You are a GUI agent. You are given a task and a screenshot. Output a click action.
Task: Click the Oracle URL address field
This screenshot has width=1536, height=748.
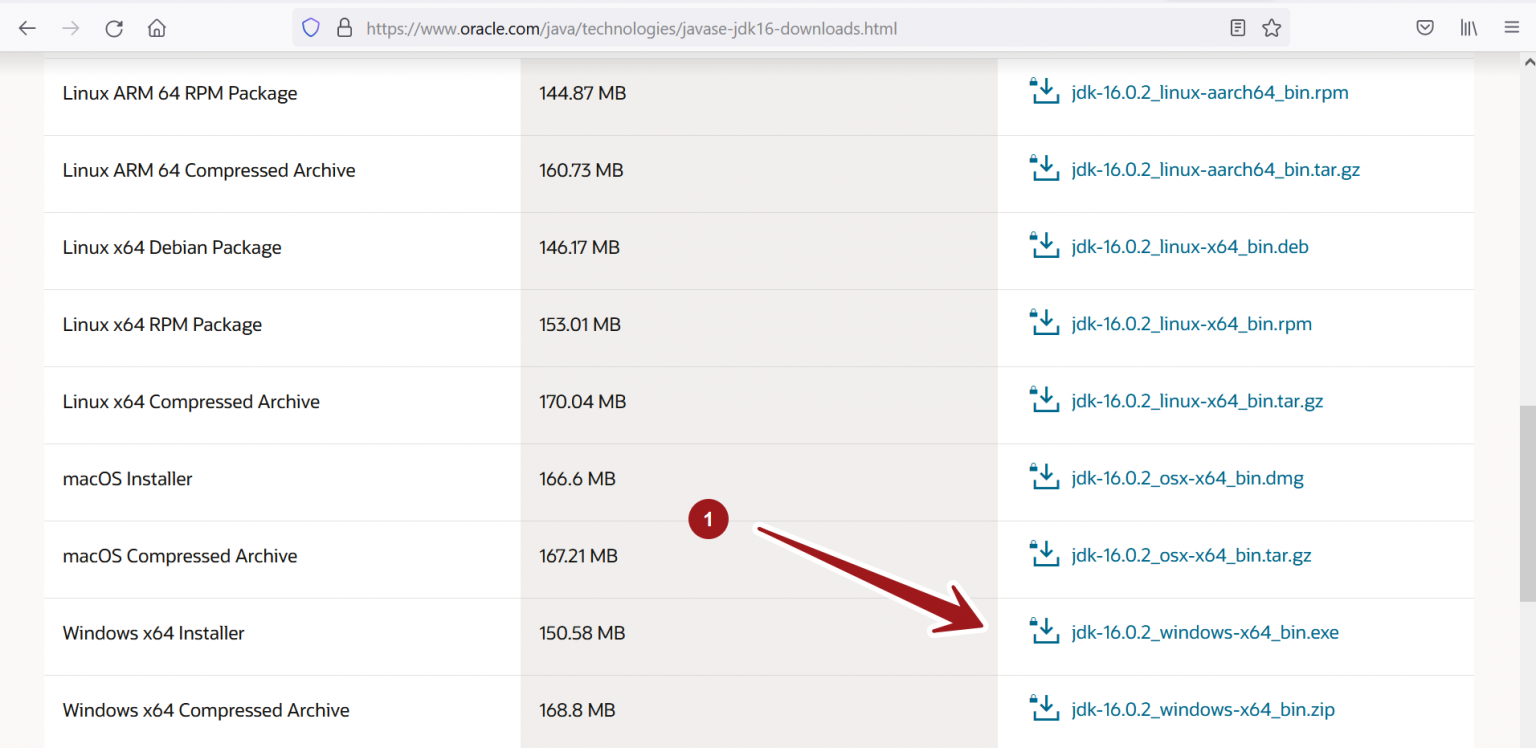click(700, 28)
